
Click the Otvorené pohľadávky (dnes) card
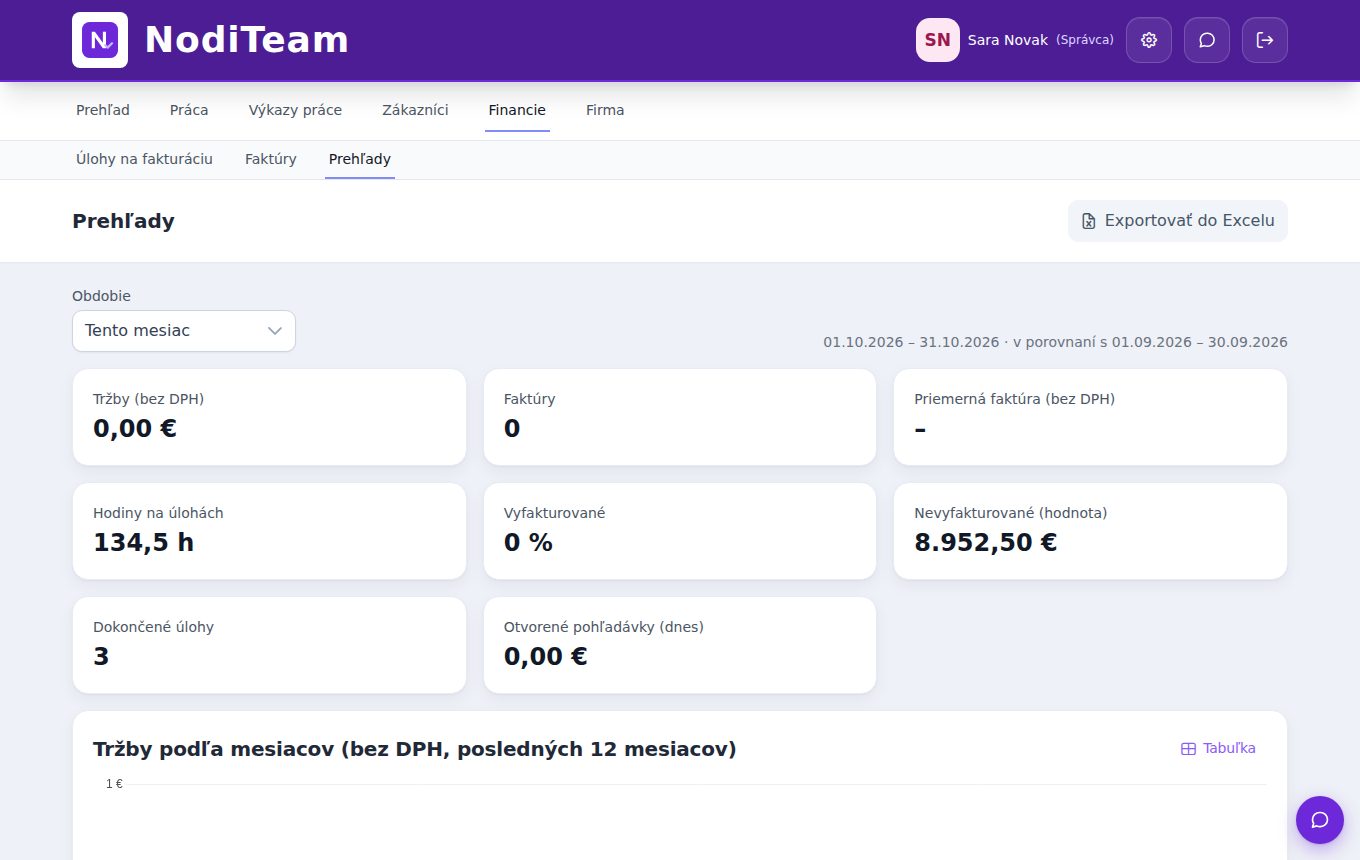(680, 645)
